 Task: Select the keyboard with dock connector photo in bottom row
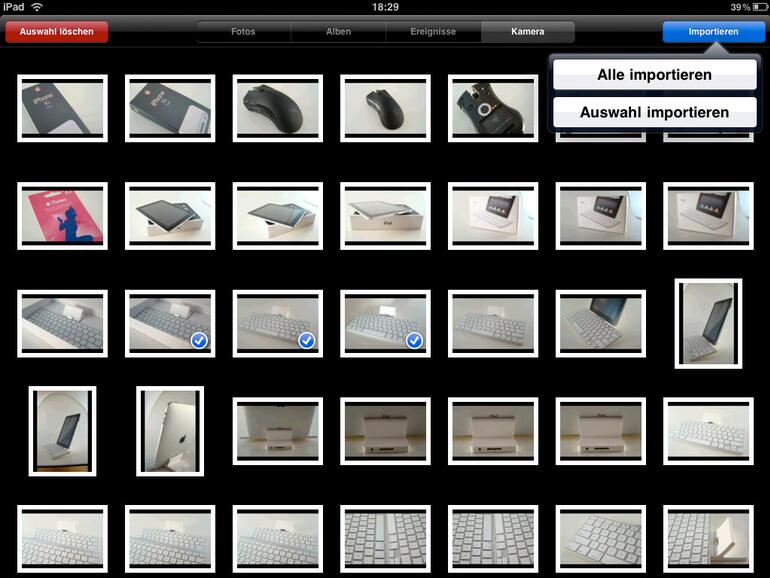click(x=708, y=539)
